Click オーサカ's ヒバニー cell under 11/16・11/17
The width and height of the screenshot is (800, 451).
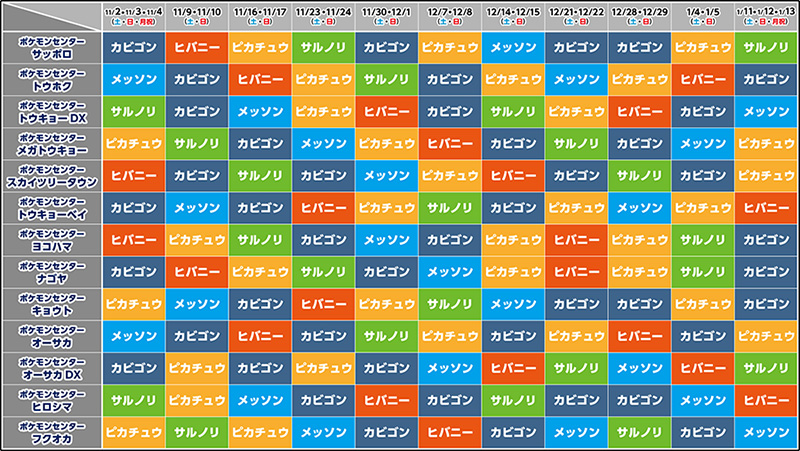coord(260,336)
